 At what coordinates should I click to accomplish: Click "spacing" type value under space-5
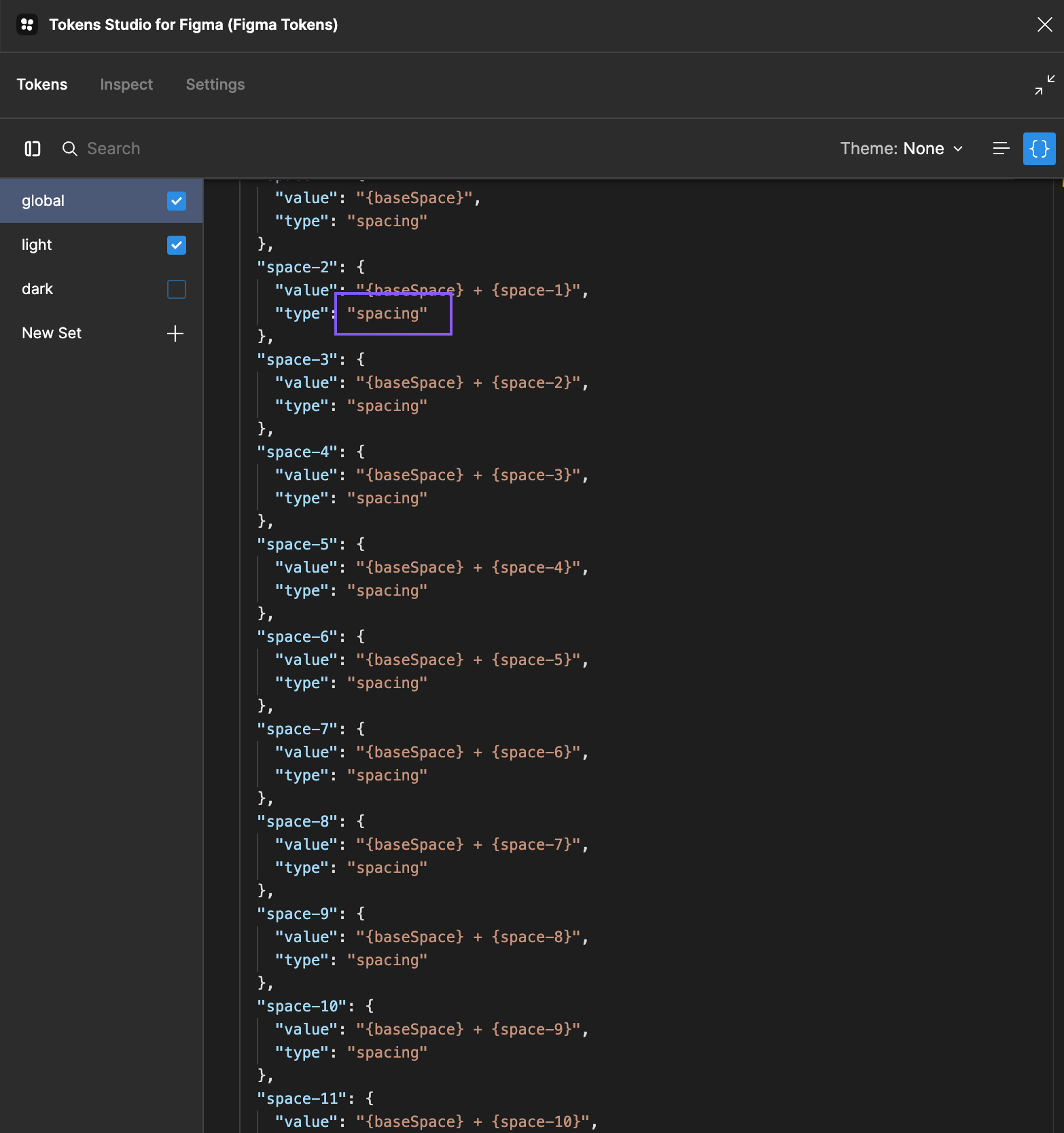click(x=387, y=591)
